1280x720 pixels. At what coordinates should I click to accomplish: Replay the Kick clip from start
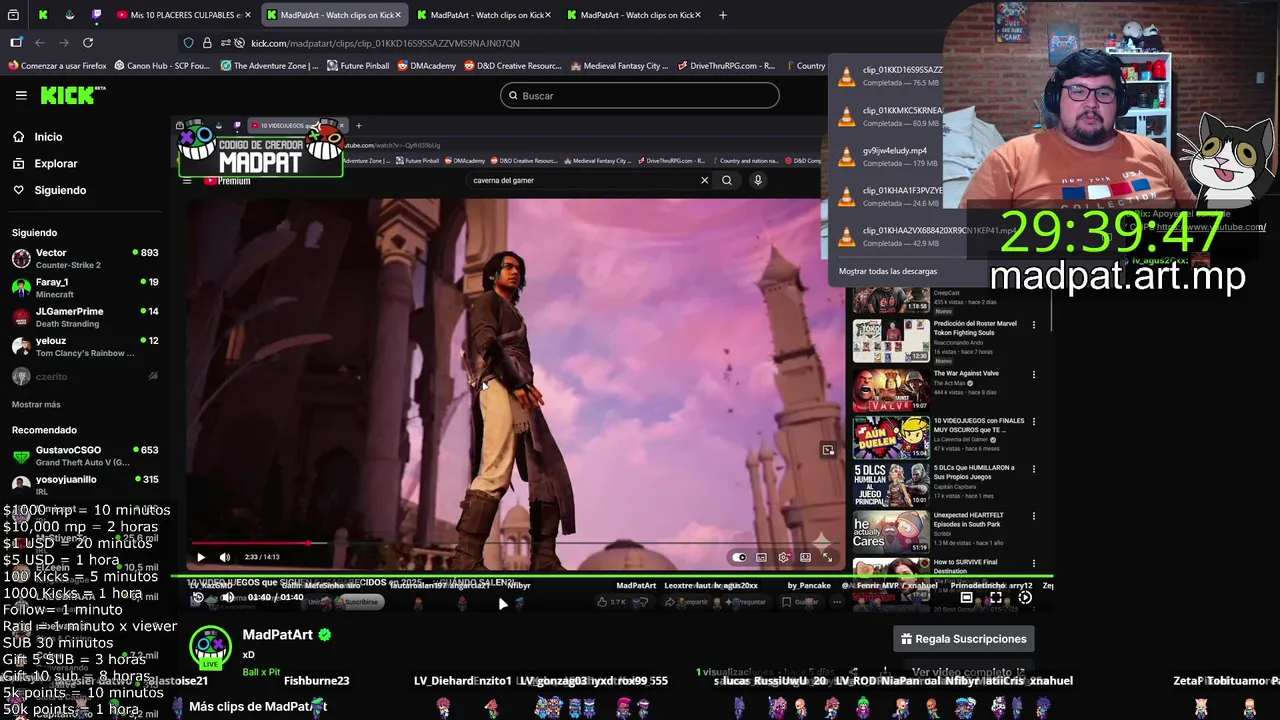[198, 597]
